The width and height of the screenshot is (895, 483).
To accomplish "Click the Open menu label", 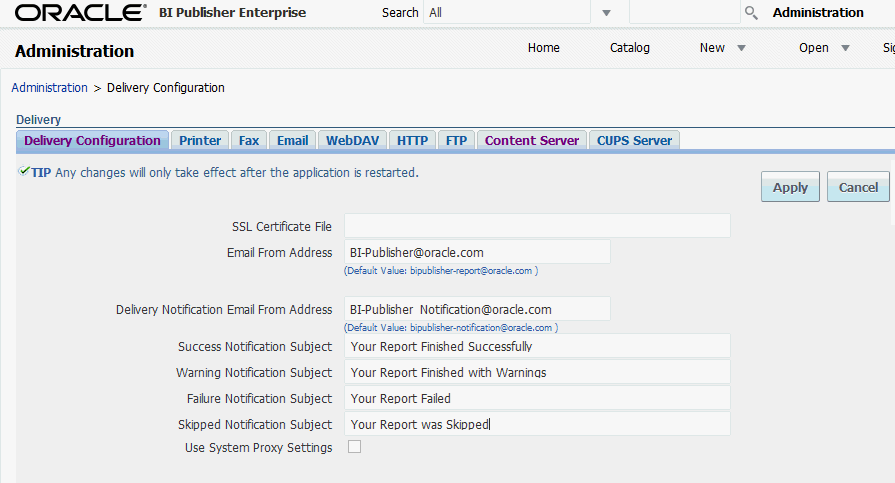I will tap(814, 48).
